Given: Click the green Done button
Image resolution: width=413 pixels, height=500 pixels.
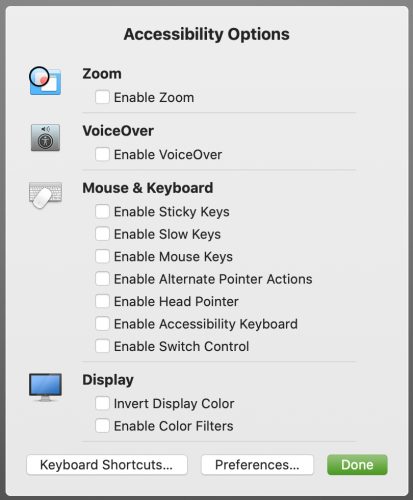Looking at the screenshot, I should coord(357,465).
